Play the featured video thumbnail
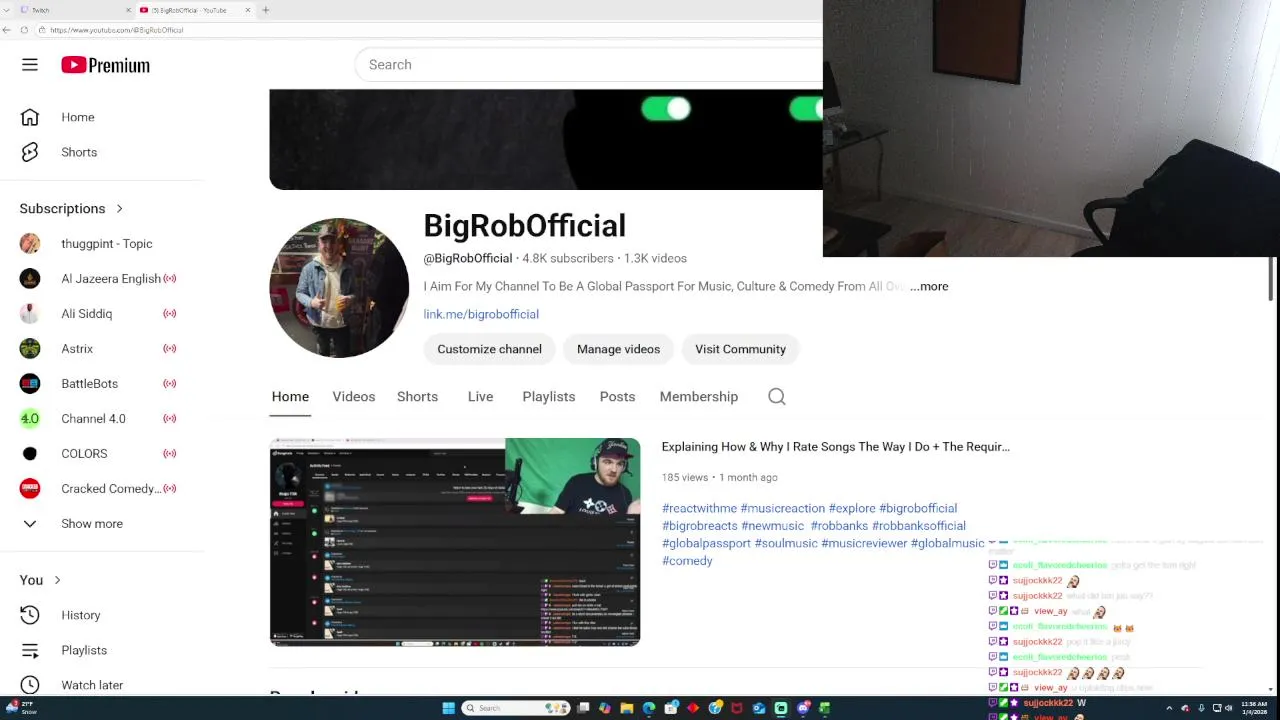Viewport: 1280px width, 720px height. [x=455, y=542]
